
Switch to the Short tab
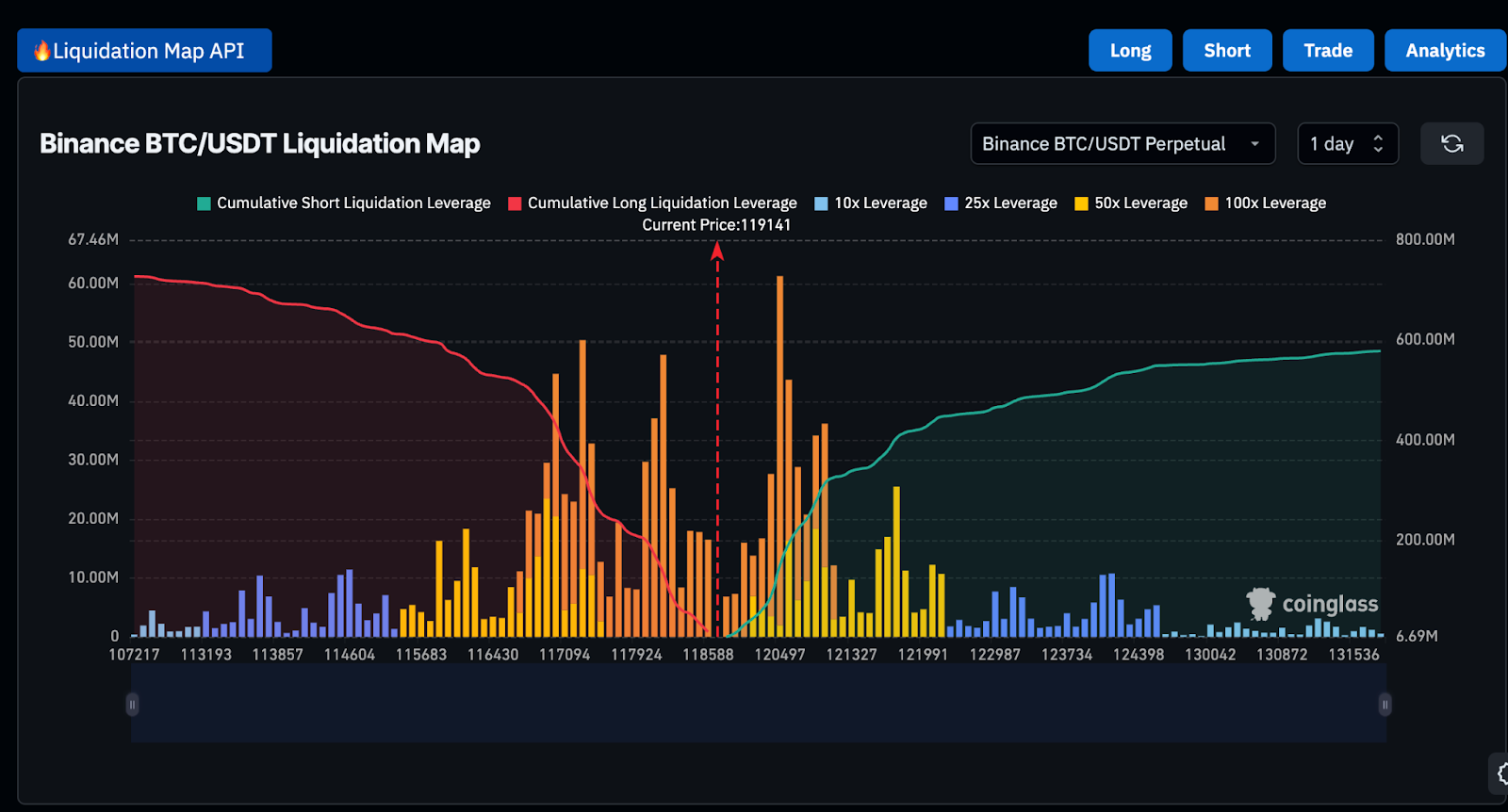(x=1227, y=51)
